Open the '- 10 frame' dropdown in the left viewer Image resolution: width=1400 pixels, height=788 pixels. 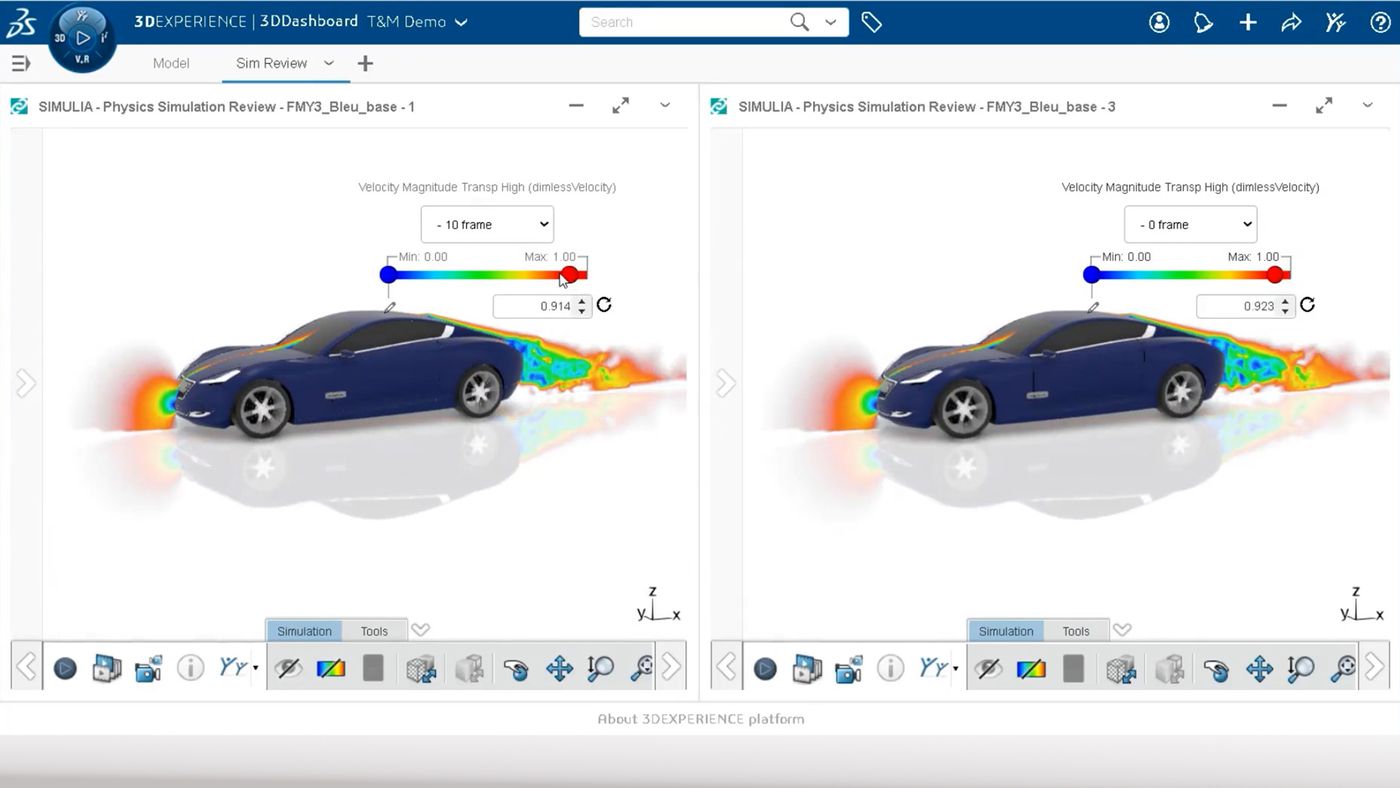[x=487, y=224]
